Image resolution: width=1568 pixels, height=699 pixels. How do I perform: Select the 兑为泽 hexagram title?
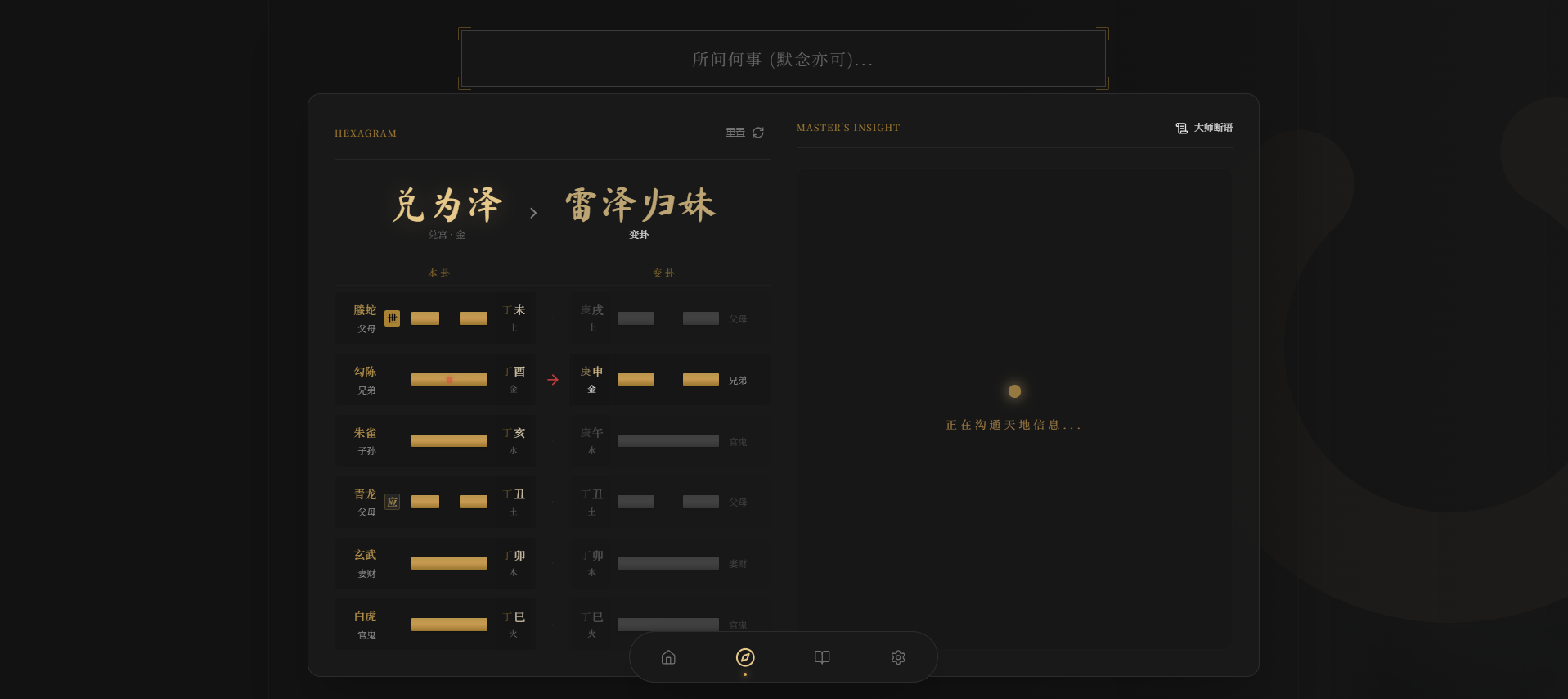(447, 205)
